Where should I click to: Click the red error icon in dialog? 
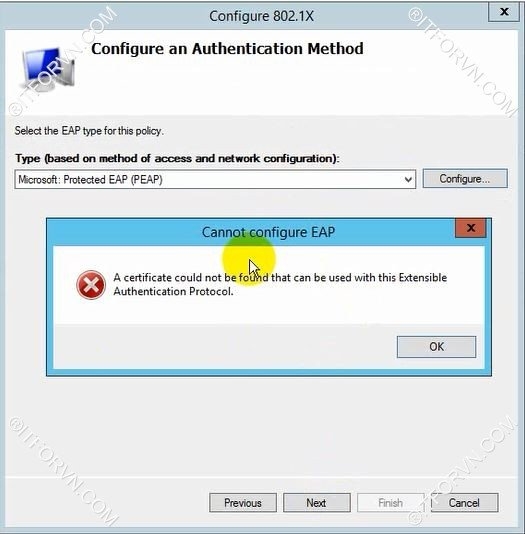click(91, 285)
